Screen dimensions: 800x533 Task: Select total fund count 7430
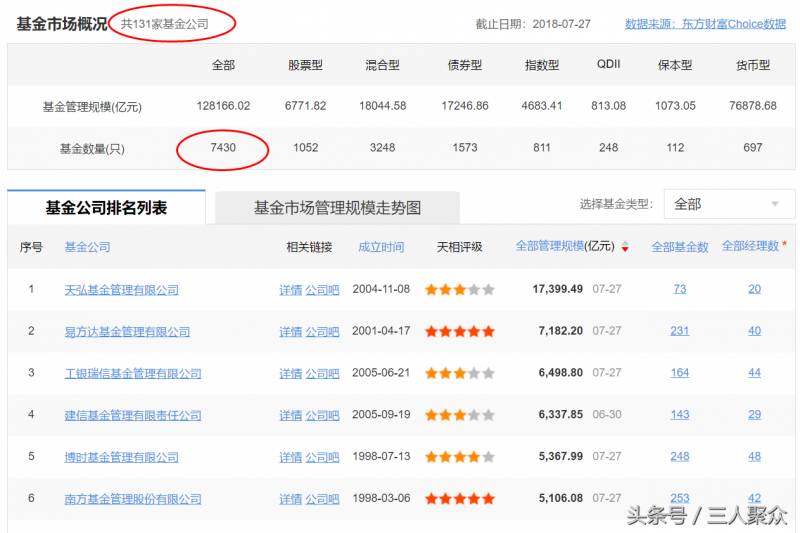click(x=223, y=147)
